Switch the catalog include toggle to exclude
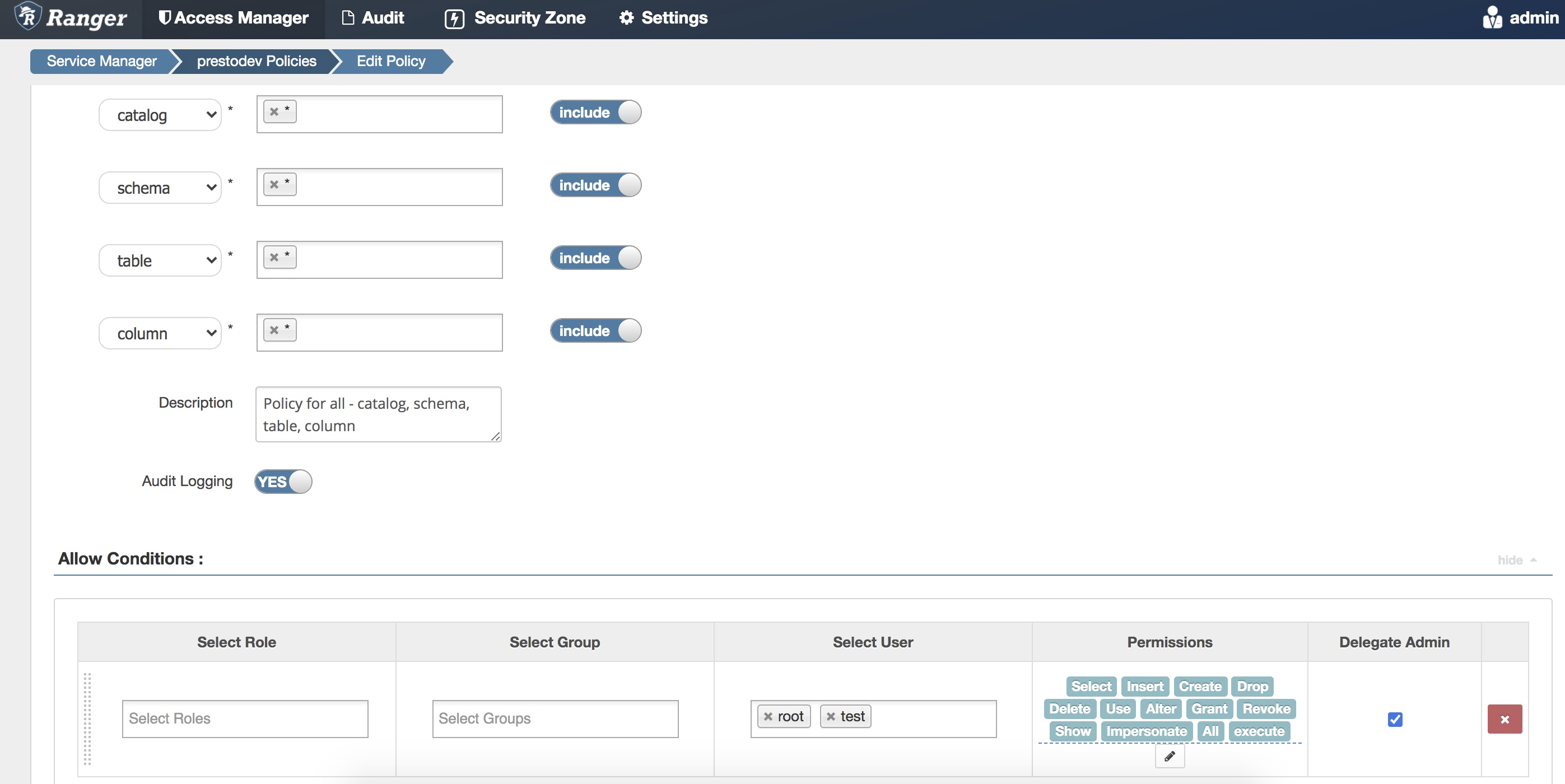The image size is (1565, 784). pyautogui.click(x=595, y=112)
